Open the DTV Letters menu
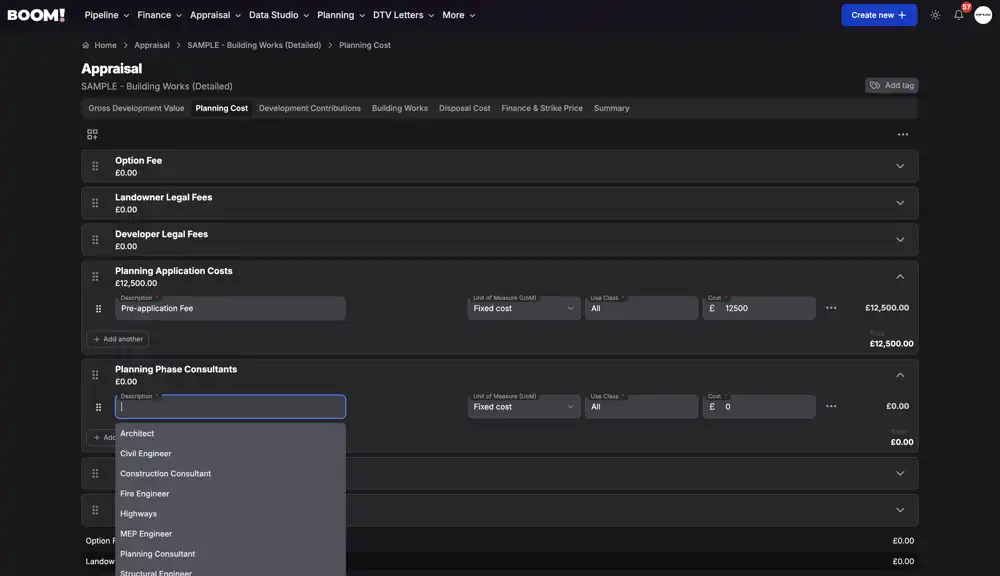Image resolution: width=1000 pixels, height=576 pixels. (x=403, y=15)
